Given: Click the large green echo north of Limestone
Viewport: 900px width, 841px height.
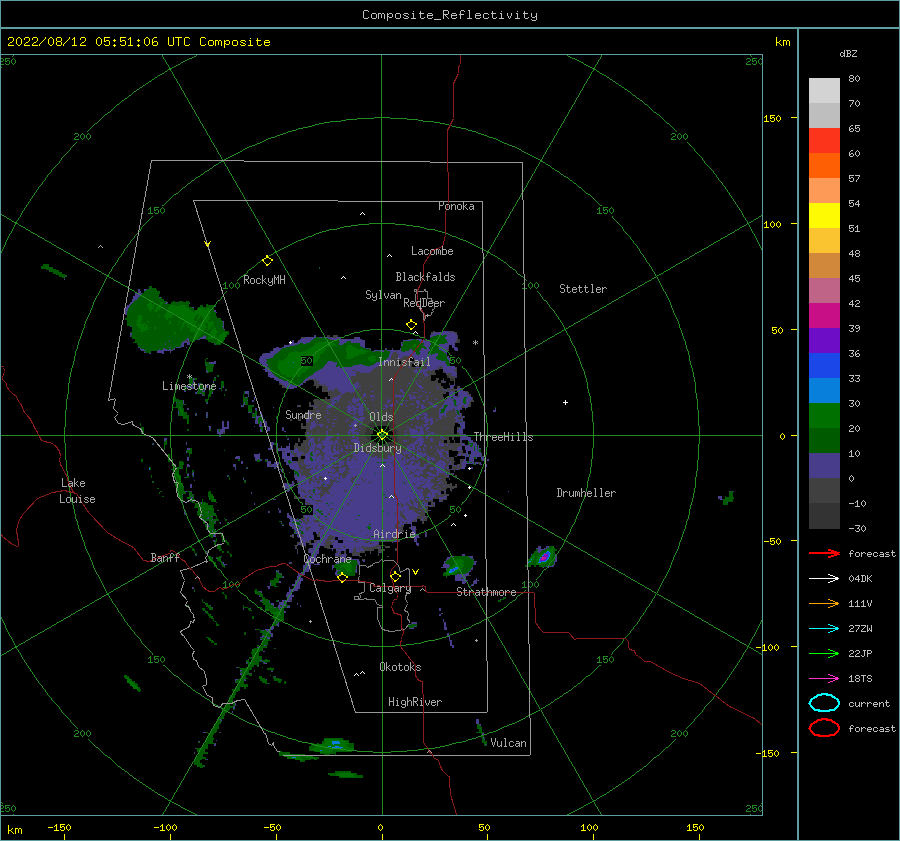Looking at the screenshot, I should click(x=174, y=320).
